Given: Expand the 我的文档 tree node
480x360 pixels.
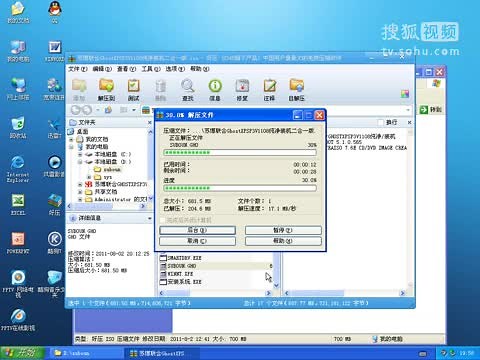Looking at the screenshot, I should (x=72, y=139).
